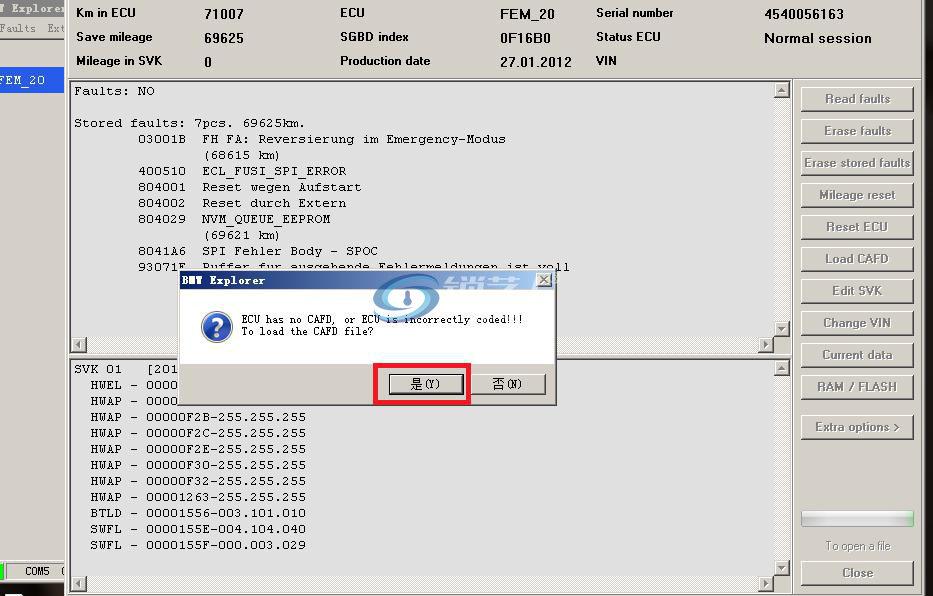Close the BMW Explorer dialog with the X
This screenshot has height=596, width=933.
pyautogui.click(x=544, y=280)
